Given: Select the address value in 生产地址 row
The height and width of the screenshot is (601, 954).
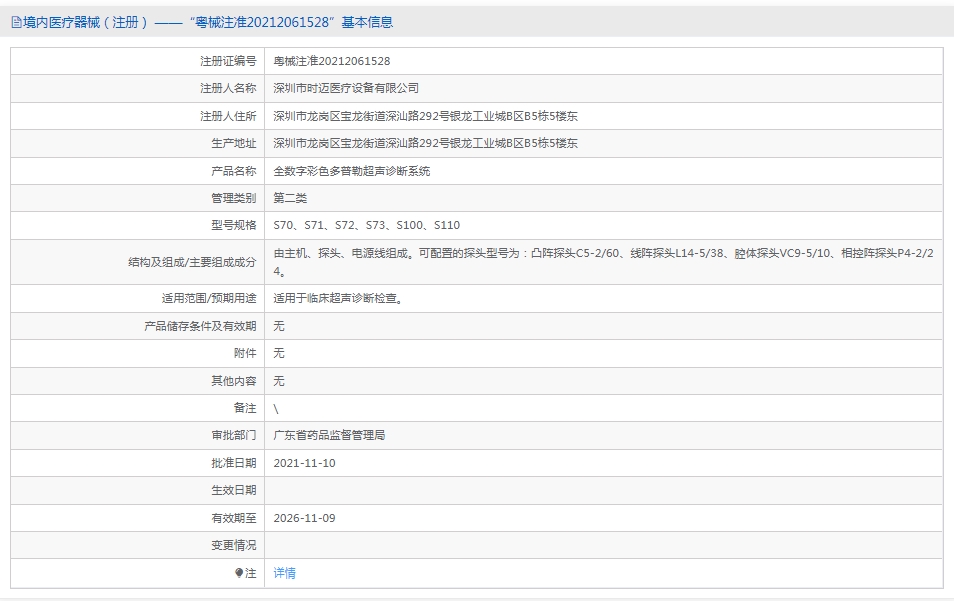Looking at the screenshot, I should (x=425, y=143).
